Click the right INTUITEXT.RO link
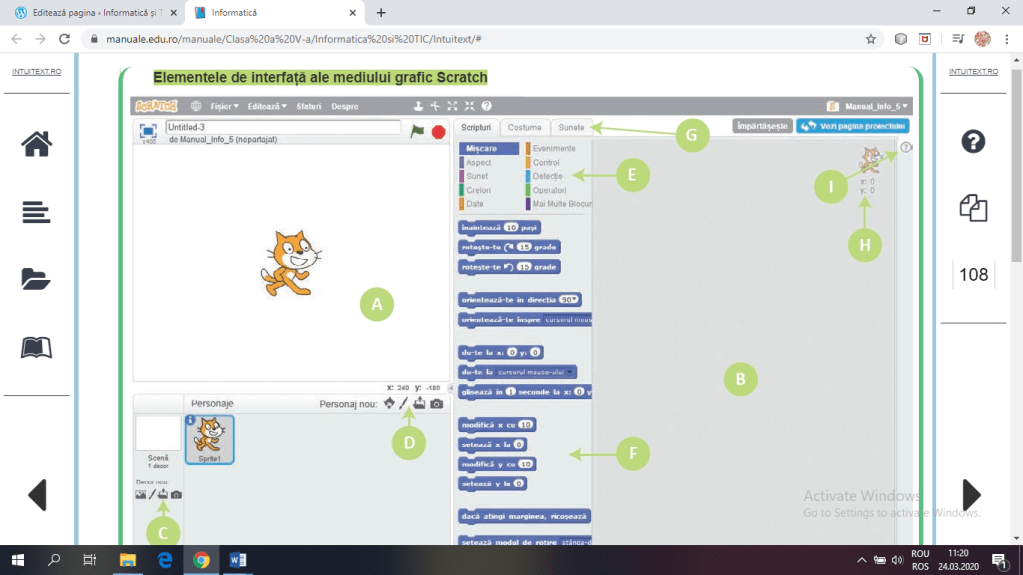The image size is (1023, 575). [x=973, y=72]
